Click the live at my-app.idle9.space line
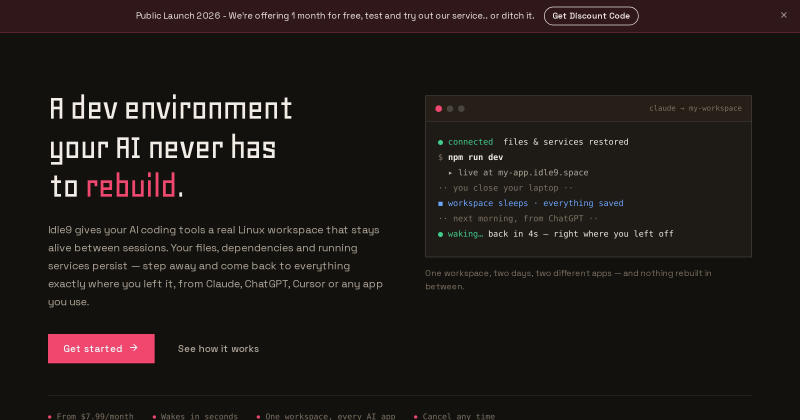Viewport: 800px width, 420px height. pyautogui.click(x=518, y=172)
